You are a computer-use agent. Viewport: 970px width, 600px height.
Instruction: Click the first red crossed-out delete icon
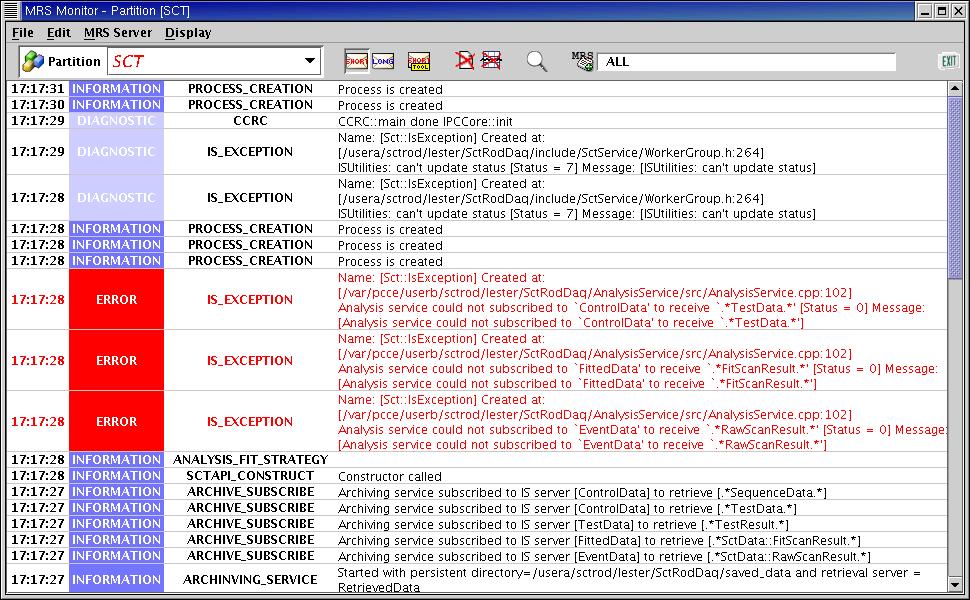click(x=465, y=61)
